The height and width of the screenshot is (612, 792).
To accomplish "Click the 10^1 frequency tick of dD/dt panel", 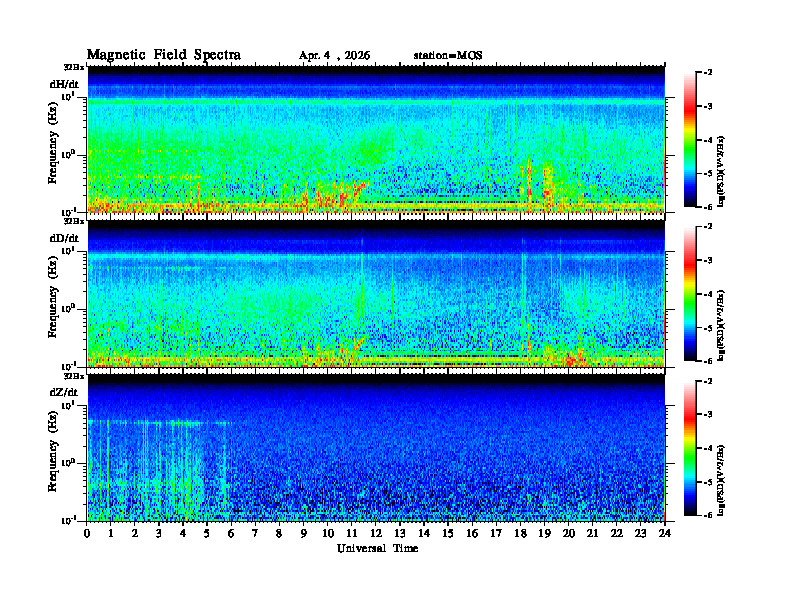I will [x=68, y=250].
